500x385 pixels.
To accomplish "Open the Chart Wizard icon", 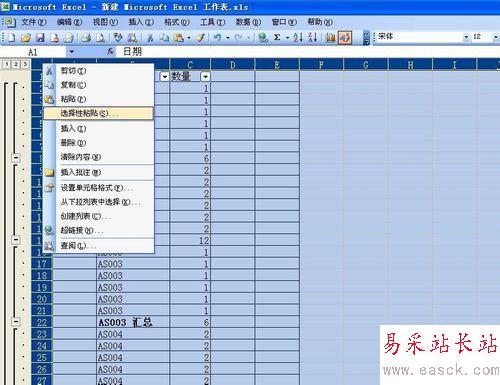I will click(x=330, y=38).
